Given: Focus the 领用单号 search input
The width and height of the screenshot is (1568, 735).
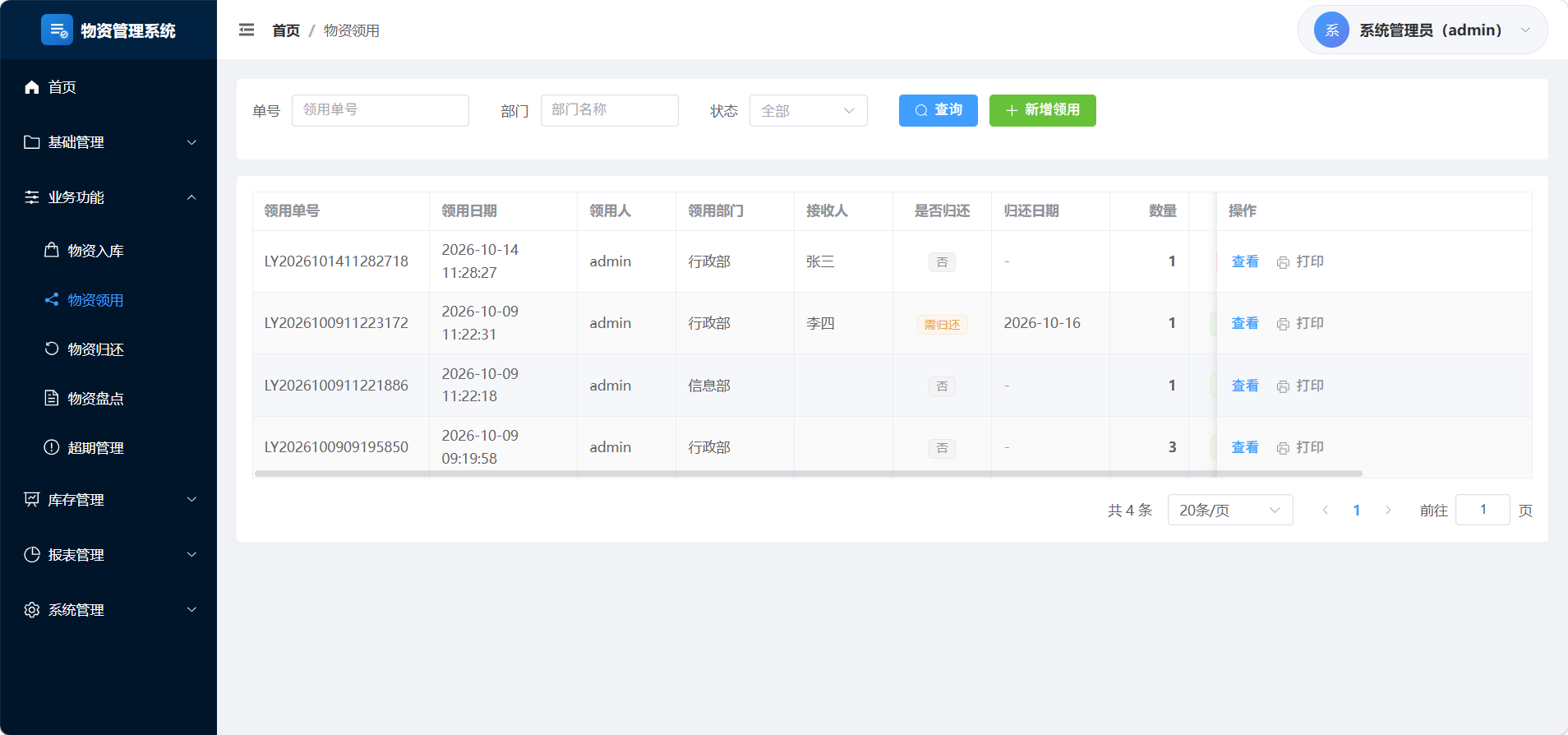Looking at the screenshot, I should click(380, 110).
